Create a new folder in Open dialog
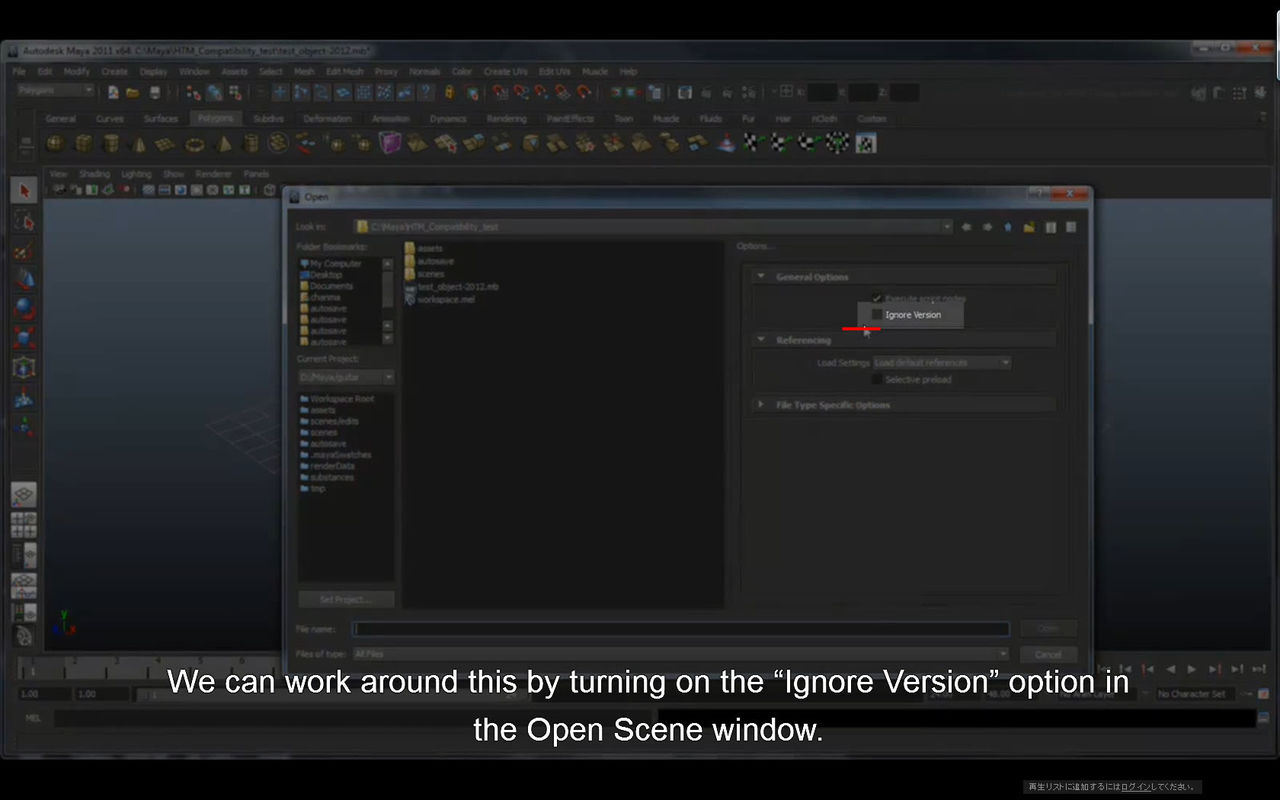Viewport: 1280px width, 800px height. (1029, 227)
